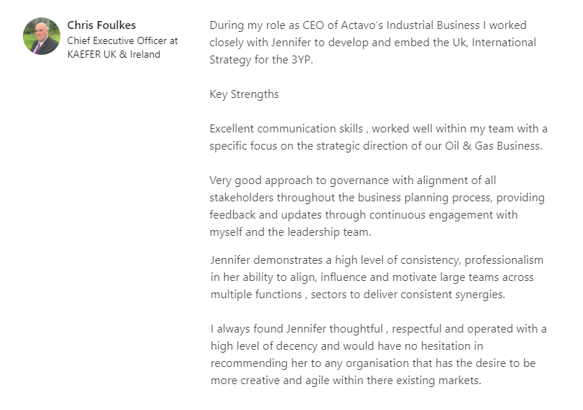The height and width of the screenshot is (410, 583).
Task: Click the 'Excellent communication skills' line
Action: point(378,129)
